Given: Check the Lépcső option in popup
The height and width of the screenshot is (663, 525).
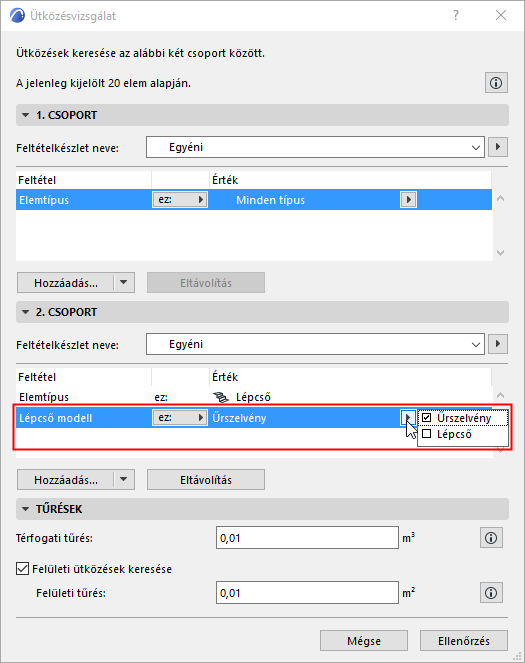Looking at the screenshot, I should coord(427,434).
